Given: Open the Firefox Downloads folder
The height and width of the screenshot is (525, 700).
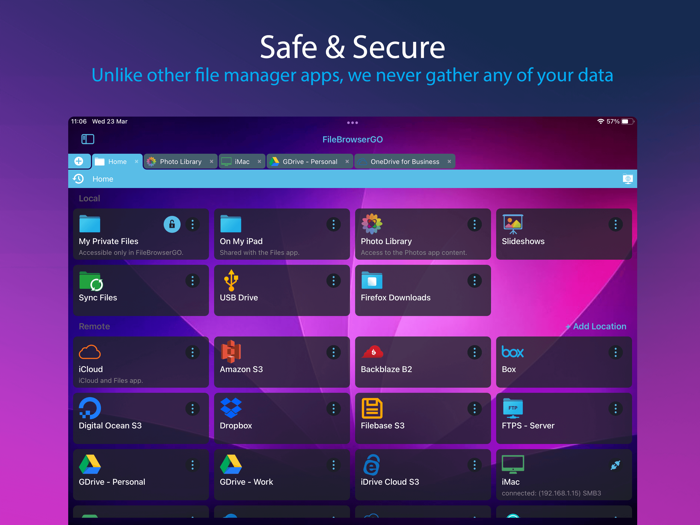Looking at the screenshot, I should click(x=423, y=290).
